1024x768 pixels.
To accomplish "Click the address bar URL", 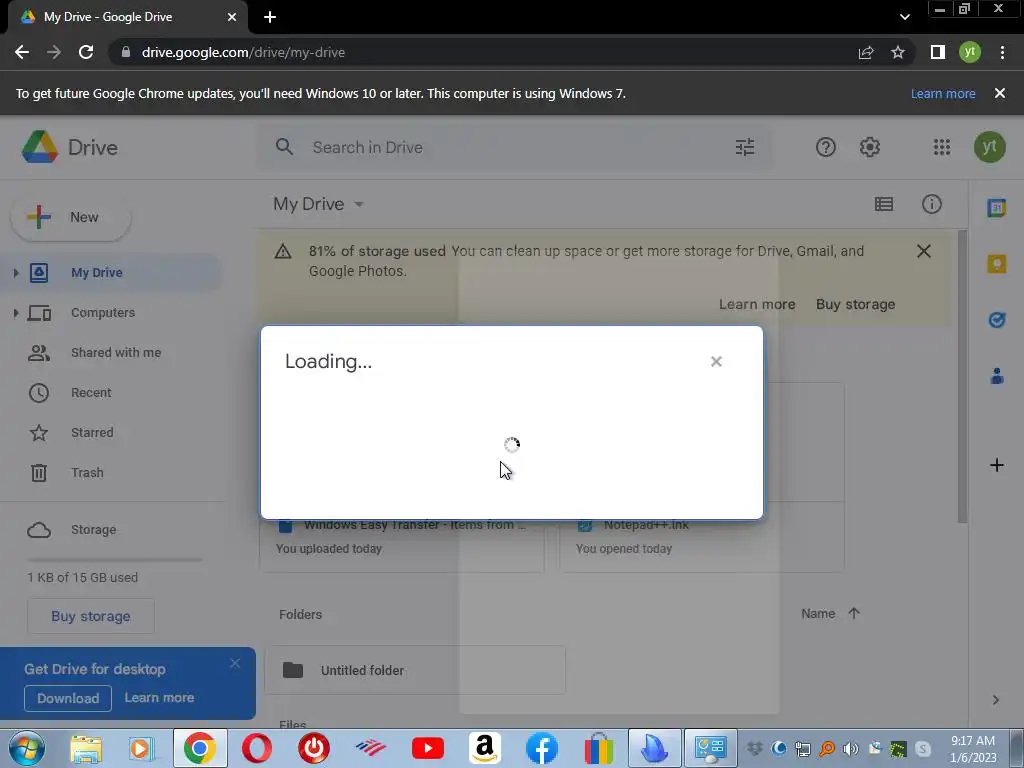I will pos(243,52).
